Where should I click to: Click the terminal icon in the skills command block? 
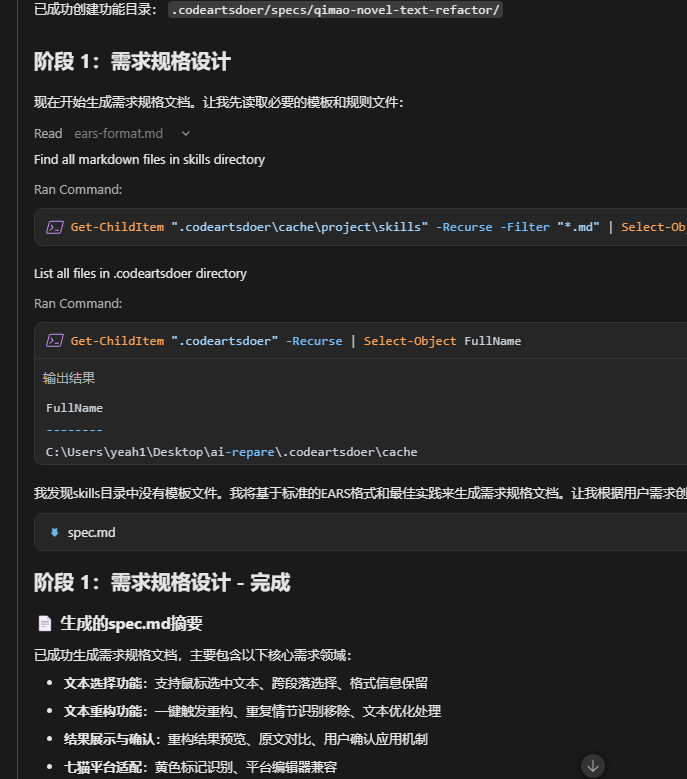[x=55, y=227]
